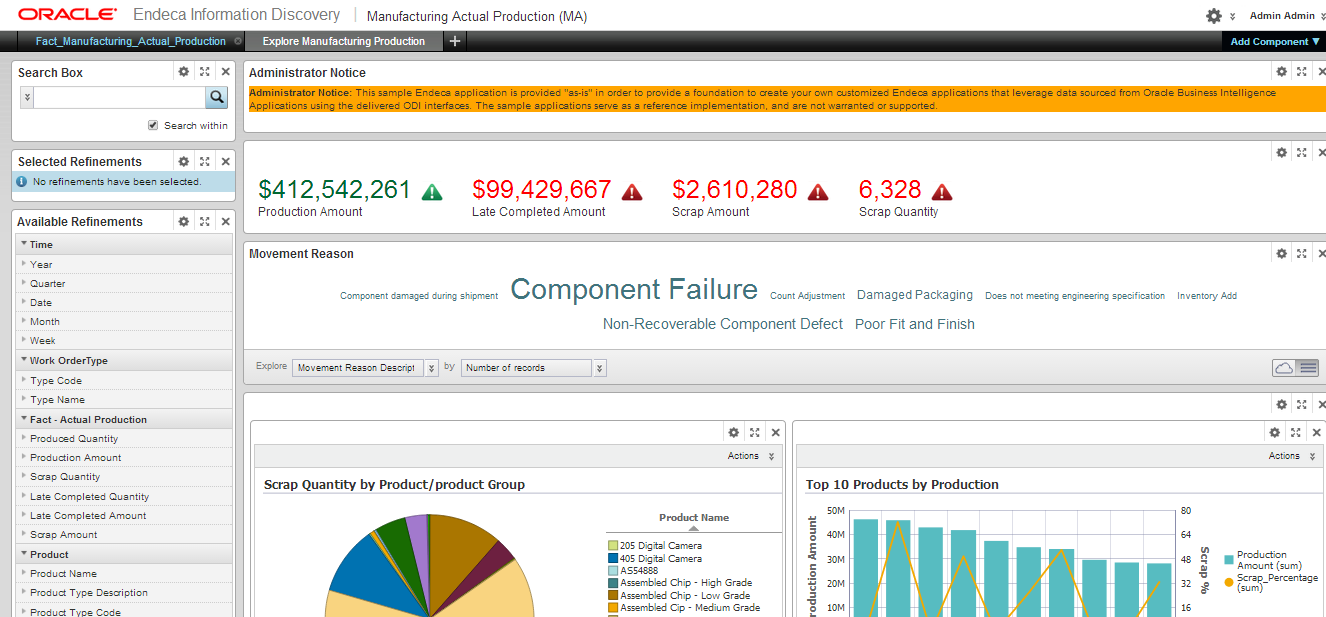Filter by Count Adjustment tag
Image resolution: width=1326 pixels, height=617 pixels.
click(x=808, y=296)
